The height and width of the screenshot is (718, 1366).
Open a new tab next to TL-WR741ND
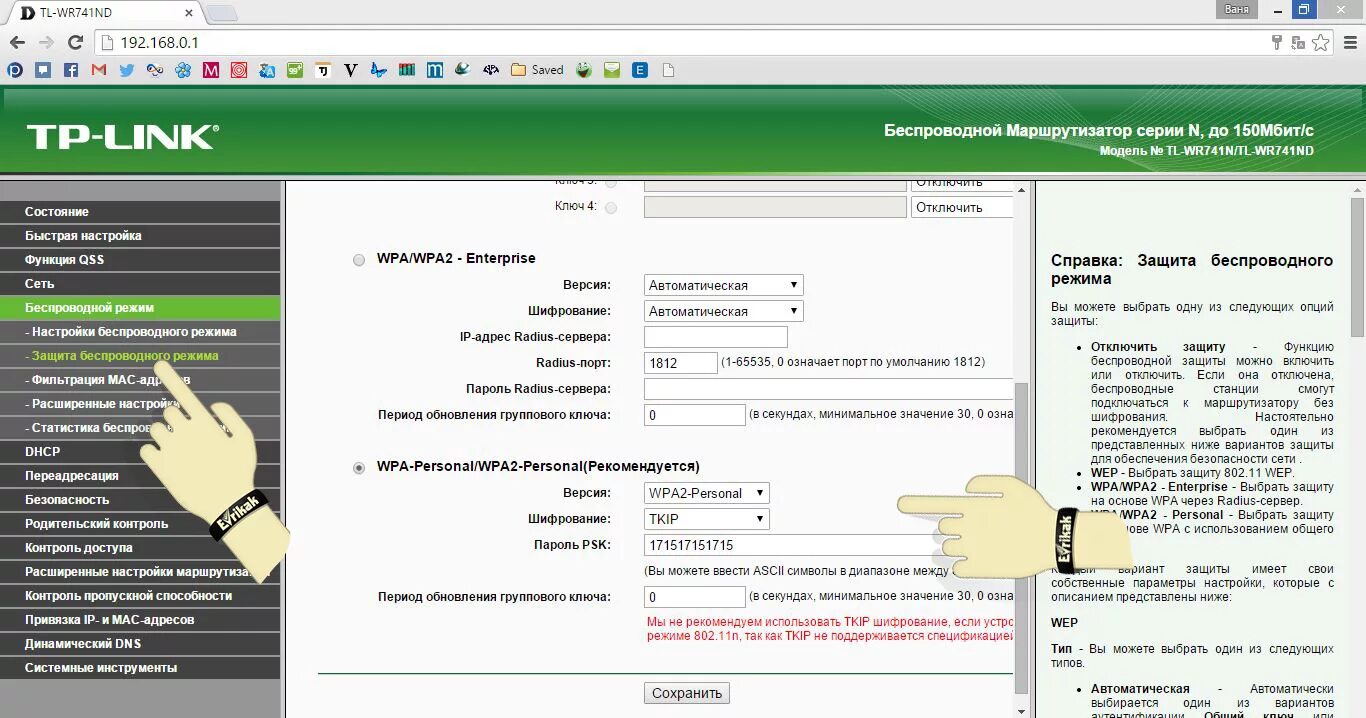tap(221, 13)
